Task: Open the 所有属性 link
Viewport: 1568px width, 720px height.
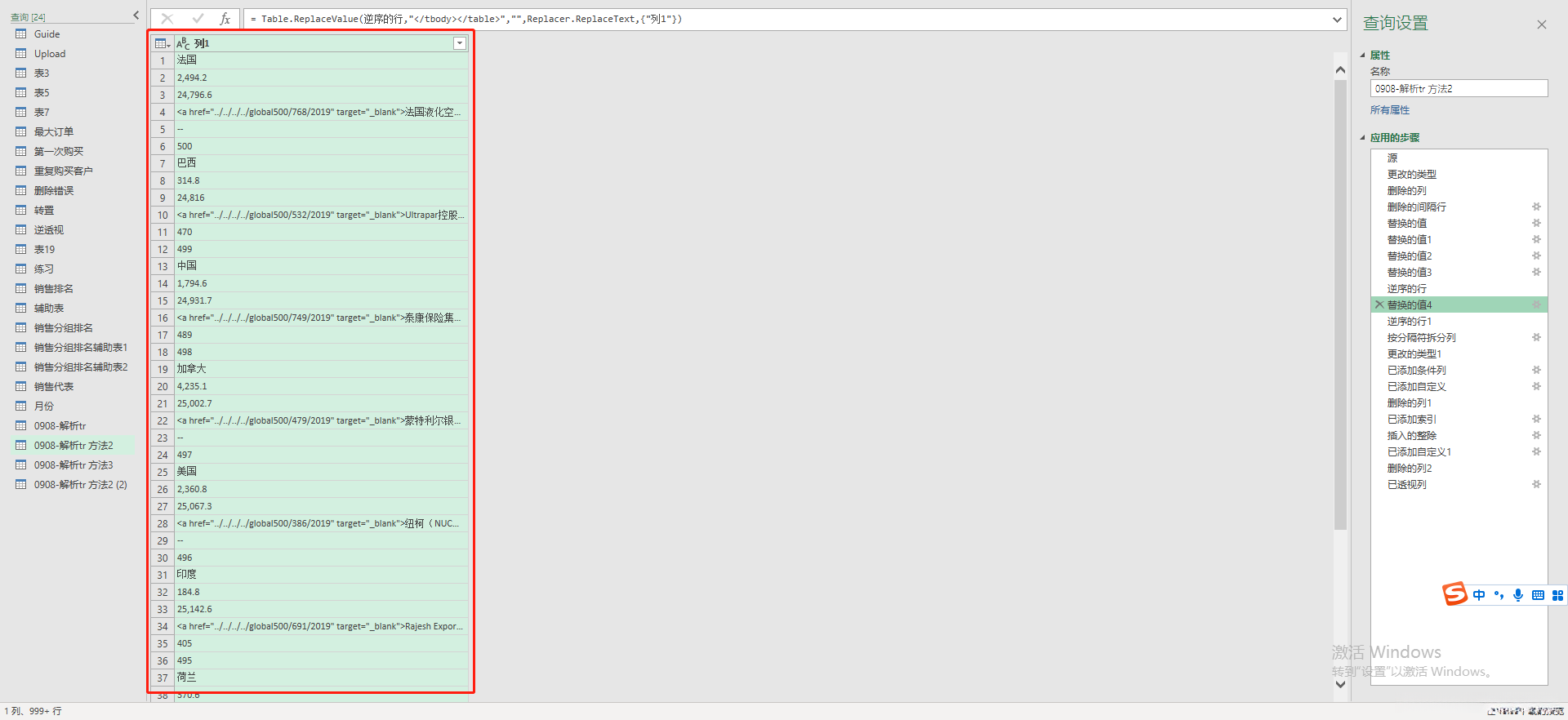Action: click(x=1390, y=110)
